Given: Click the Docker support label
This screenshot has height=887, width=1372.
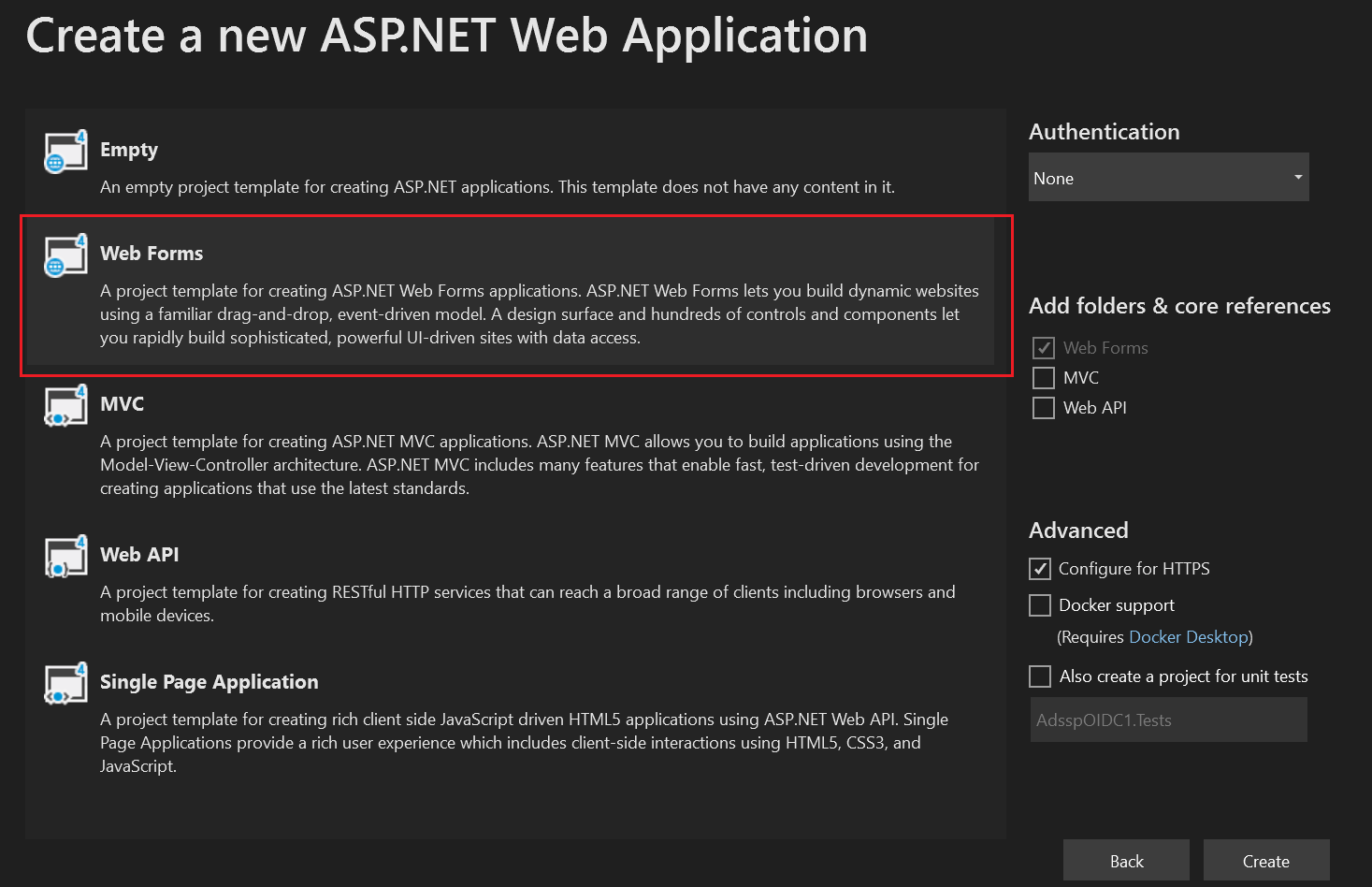Looking at the screenshot, I should pos(1117,605).
